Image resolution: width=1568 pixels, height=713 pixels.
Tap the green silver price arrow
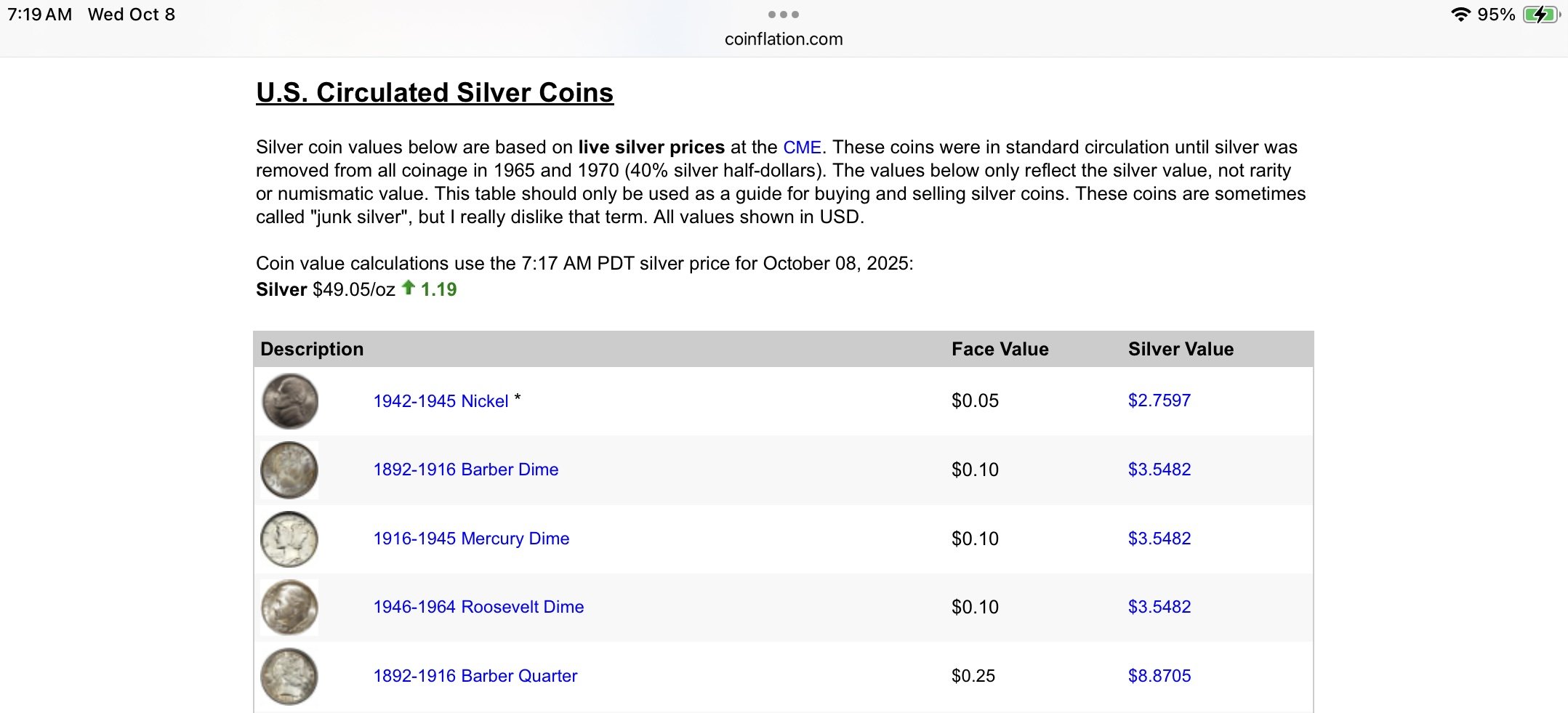(409, 288)
